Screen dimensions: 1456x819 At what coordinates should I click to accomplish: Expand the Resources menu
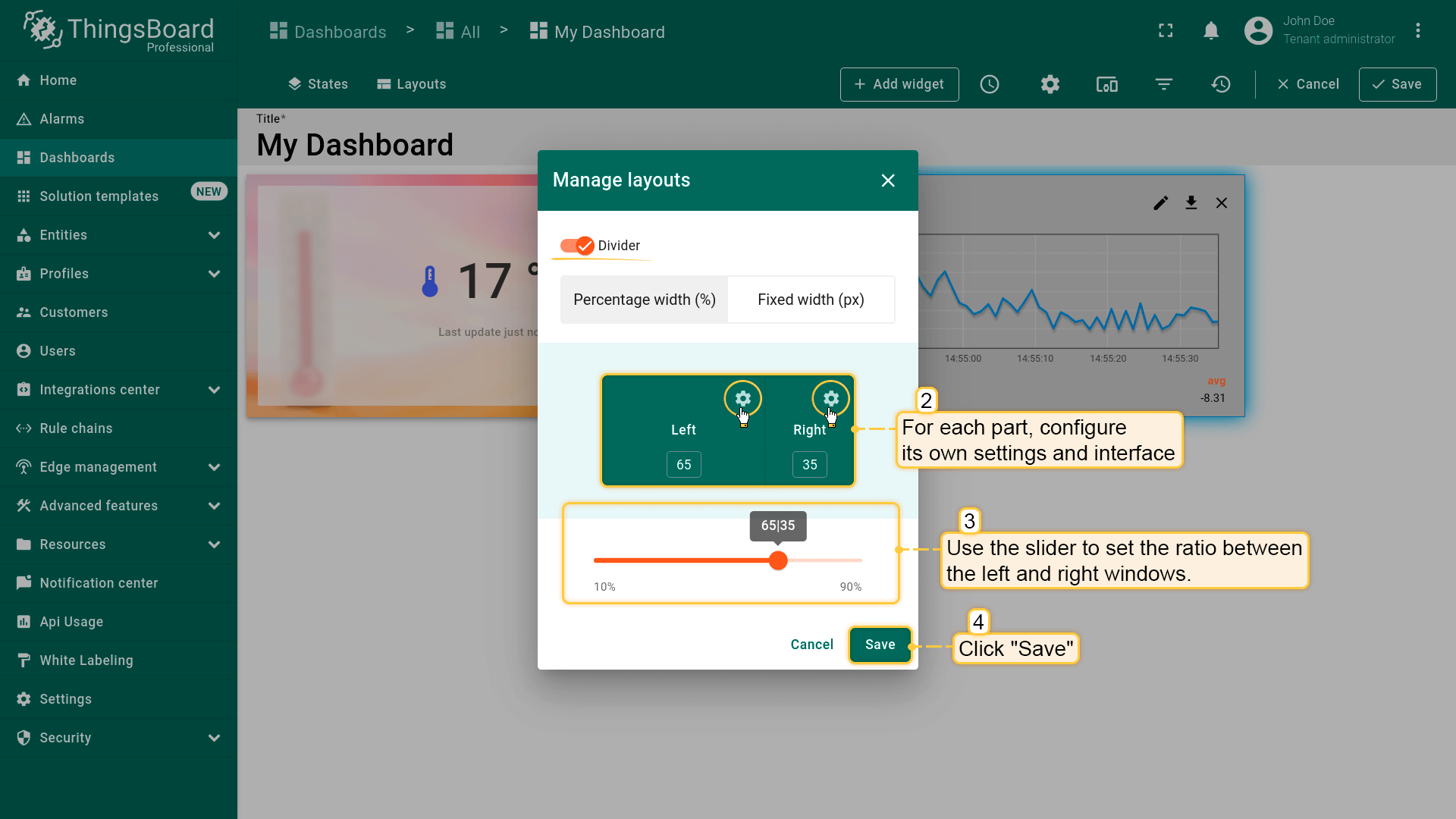pos(118,544)
